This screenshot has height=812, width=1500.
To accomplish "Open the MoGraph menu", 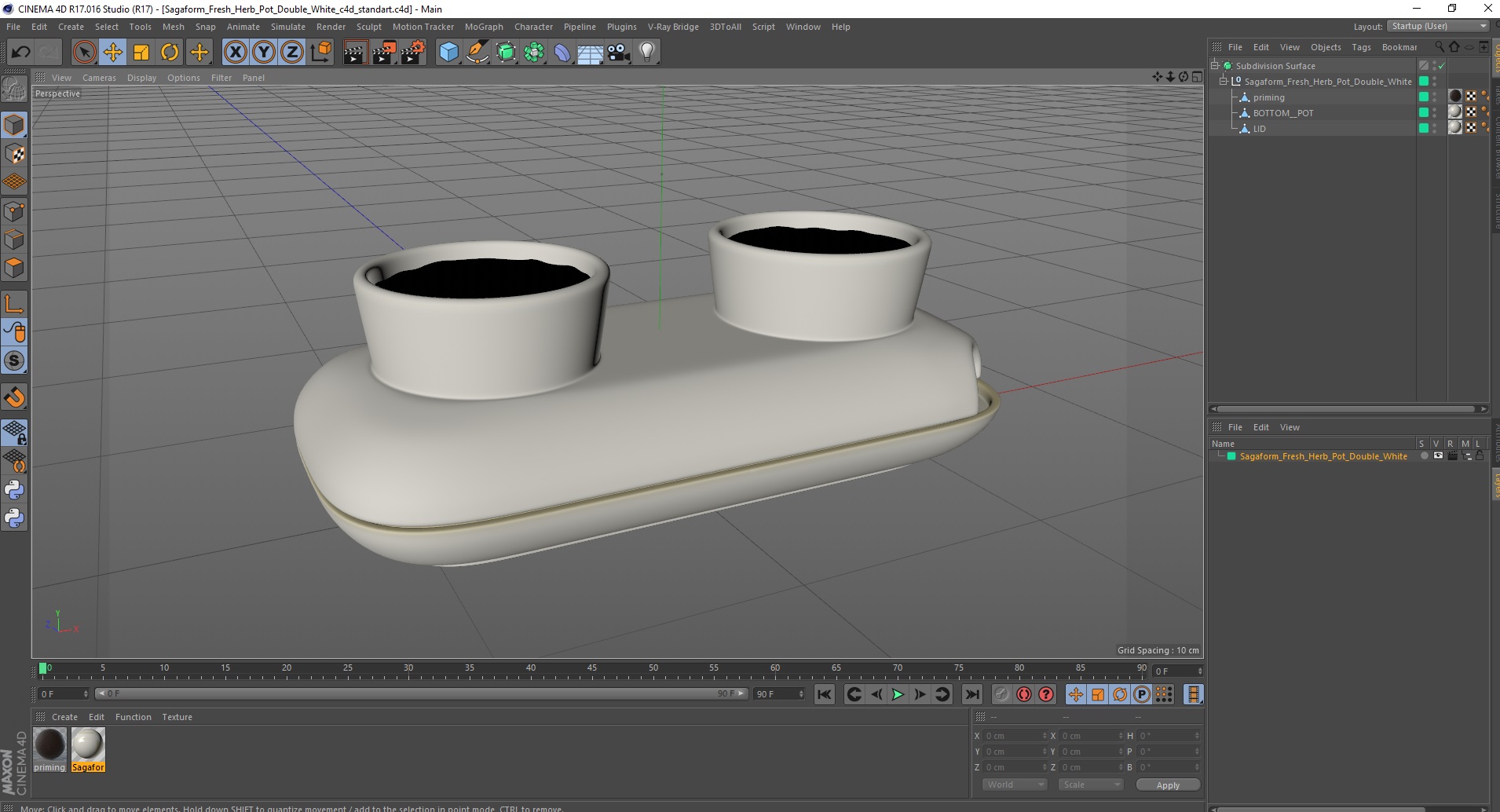I will tap(484, 27).
